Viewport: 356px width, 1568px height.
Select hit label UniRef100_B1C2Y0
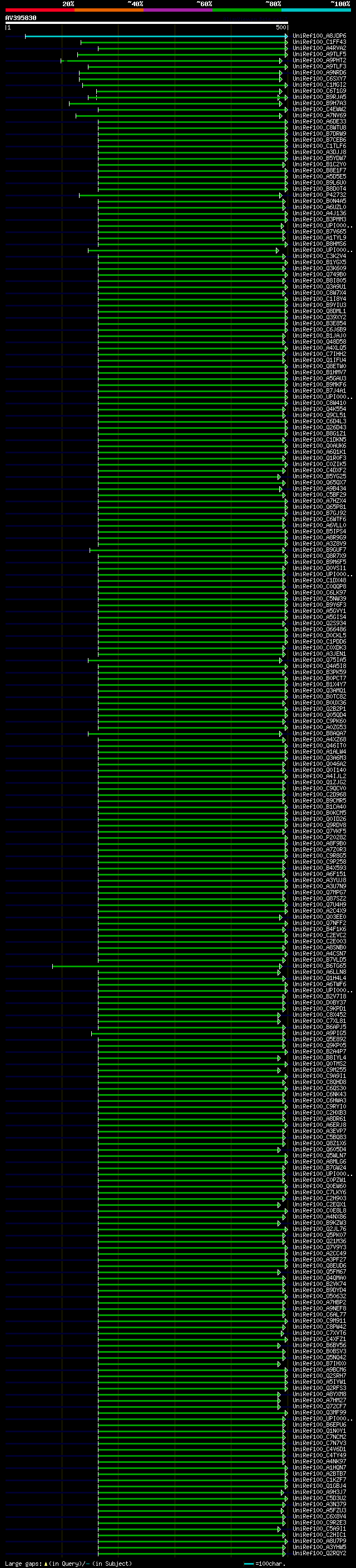click(x=319, y=164)
